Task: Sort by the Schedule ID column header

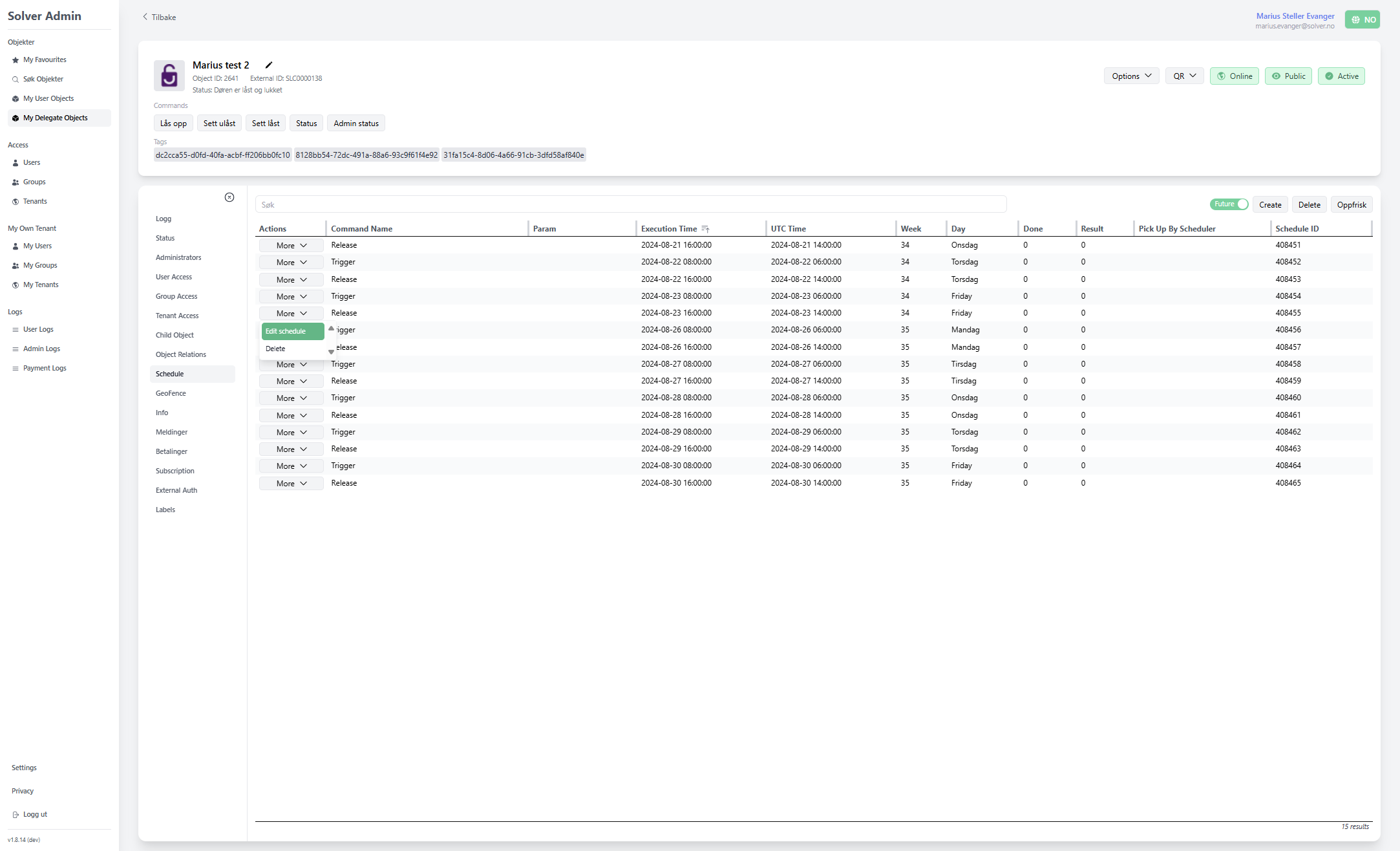Action: click(x=1297, y=229)
